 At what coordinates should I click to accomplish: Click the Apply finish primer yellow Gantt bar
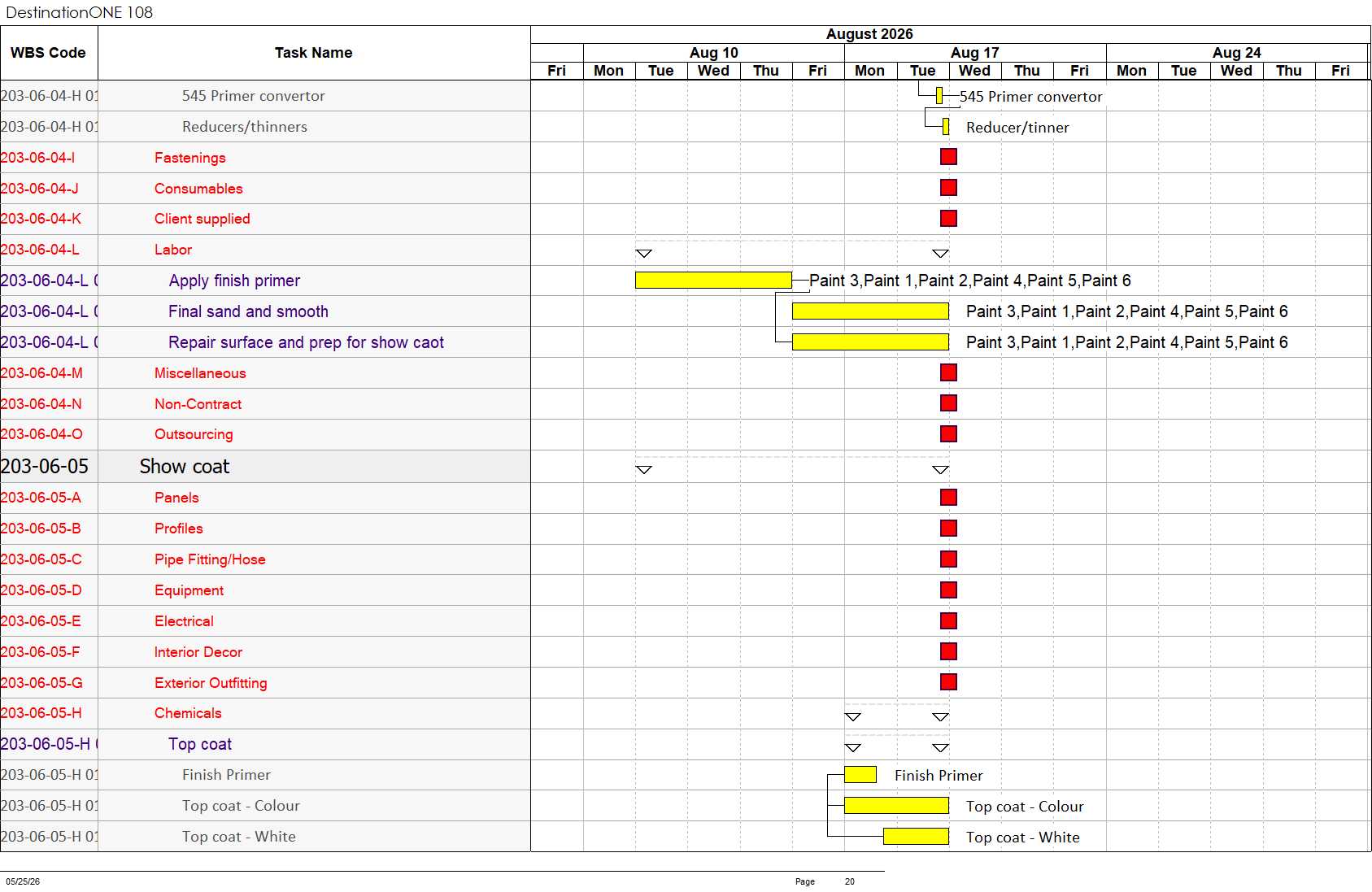coord(713,281)
